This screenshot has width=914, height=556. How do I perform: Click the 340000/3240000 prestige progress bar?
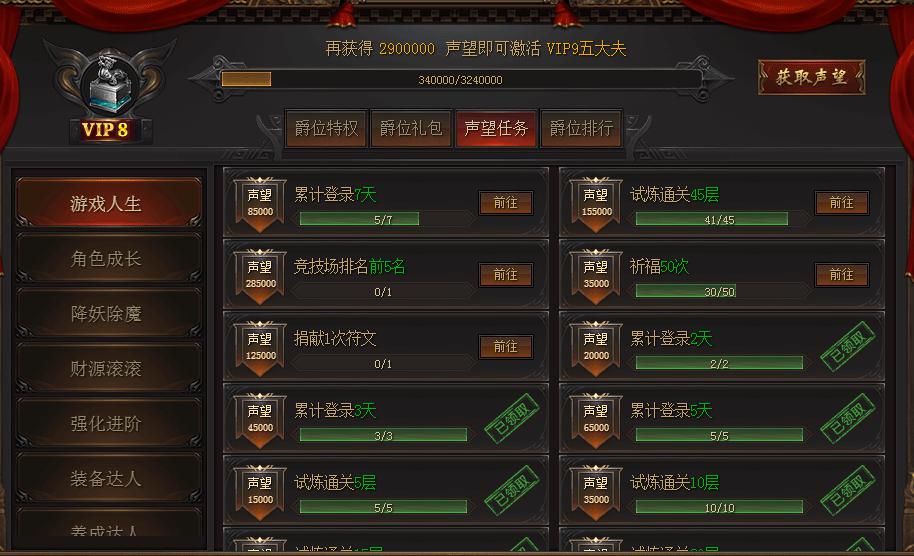[460, 79]
